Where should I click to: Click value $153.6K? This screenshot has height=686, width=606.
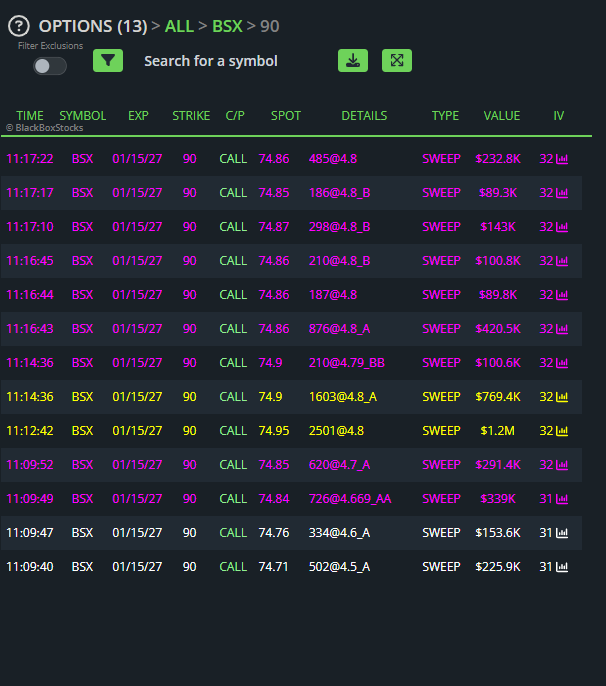(x=498, y=533)
